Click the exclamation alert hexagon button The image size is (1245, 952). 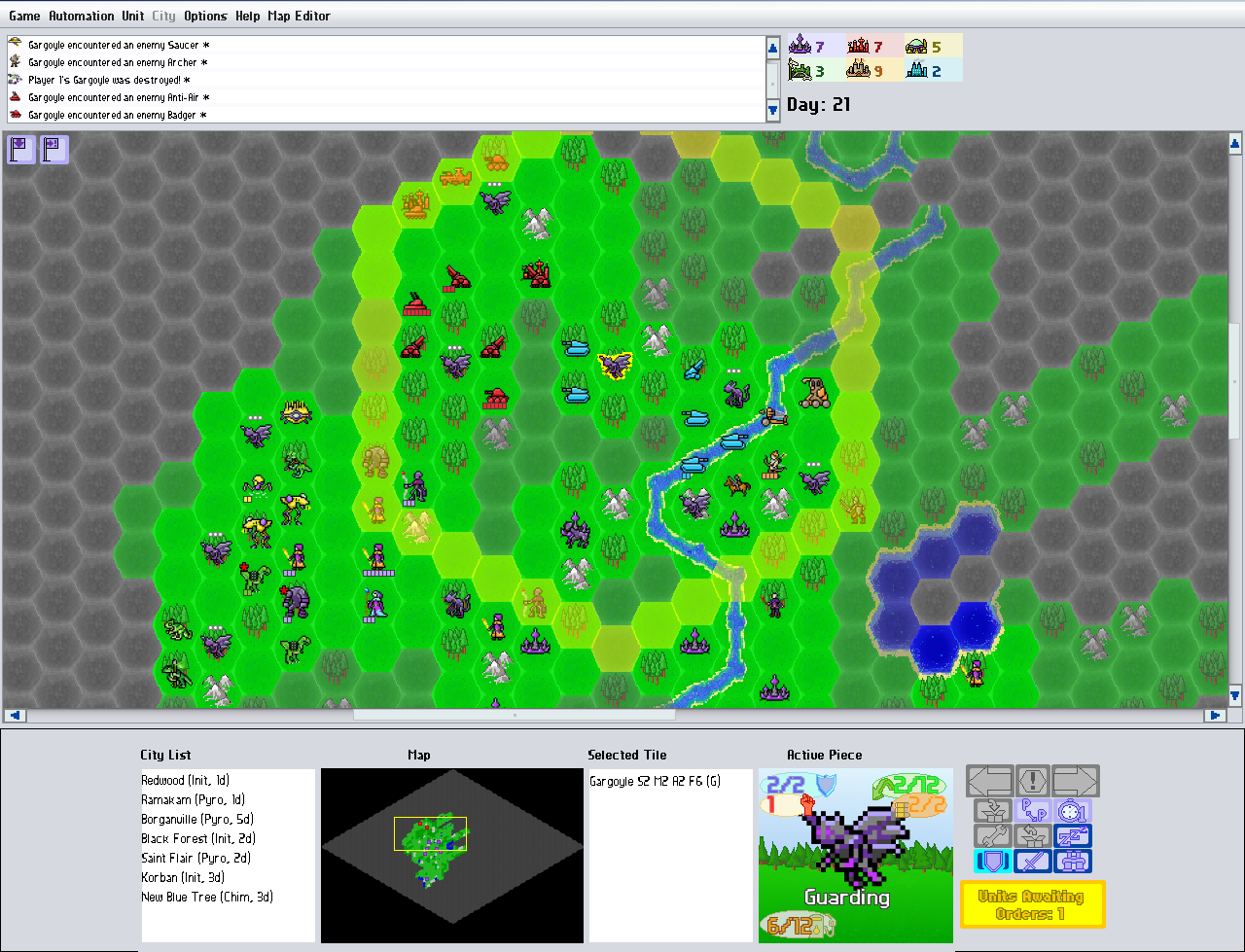tap(1033, 781)
